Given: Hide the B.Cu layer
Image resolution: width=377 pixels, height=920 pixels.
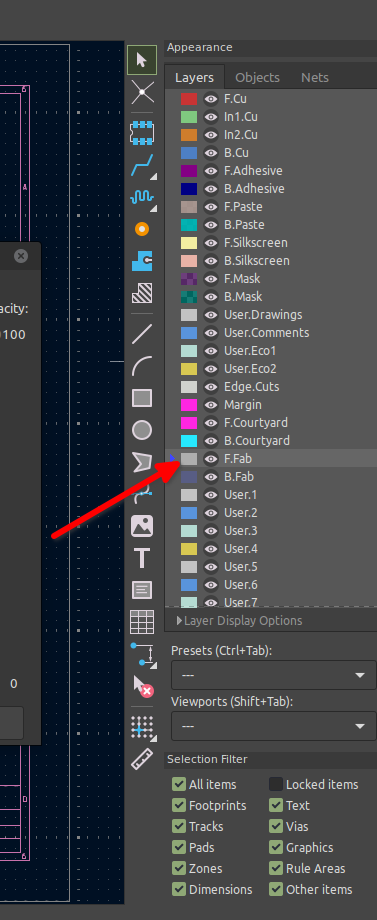Looking at the screenshot, I should pyautogui.click(x=211, y=153).
